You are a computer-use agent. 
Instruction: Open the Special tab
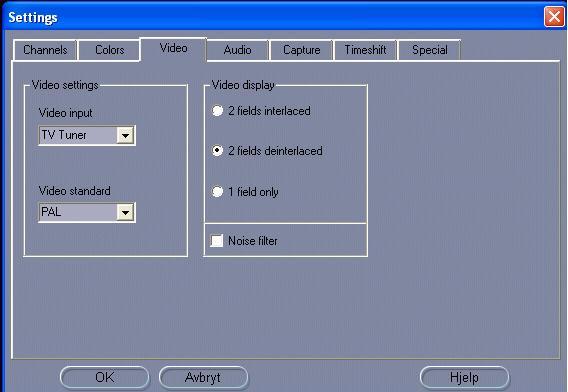[x=430, y=50]
